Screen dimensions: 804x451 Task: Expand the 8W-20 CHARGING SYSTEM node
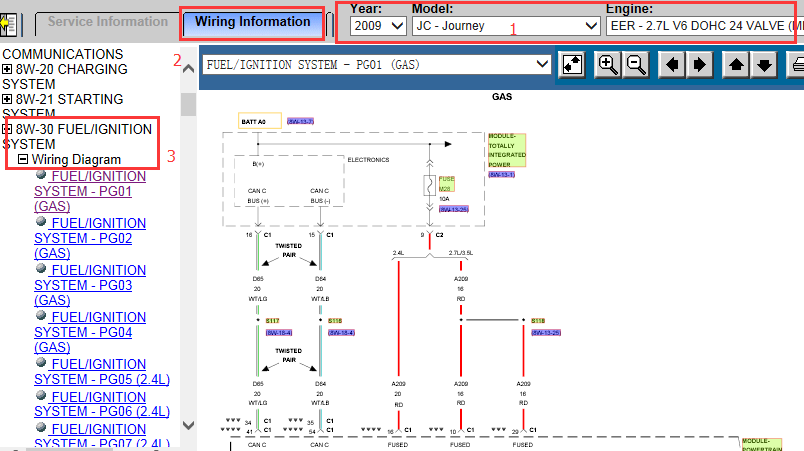pyautogui.click(x=7, y=69)
